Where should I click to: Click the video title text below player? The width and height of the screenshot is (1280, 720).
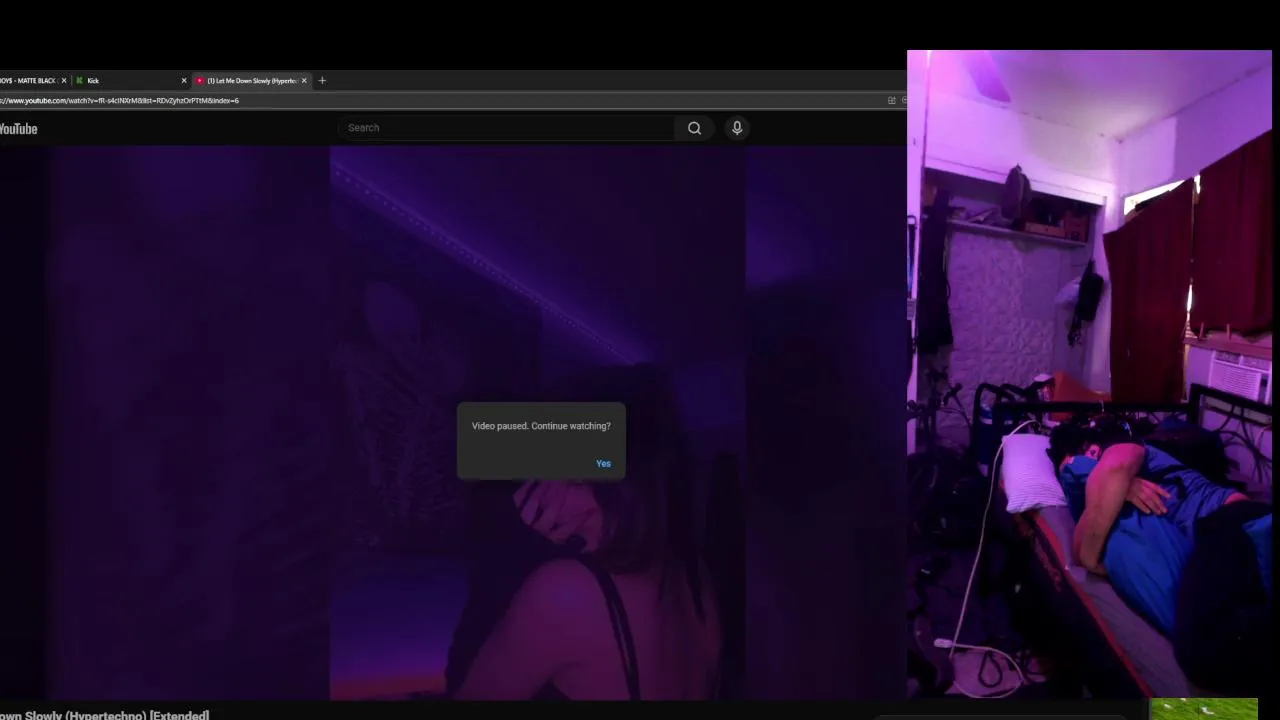coord(104,715)
